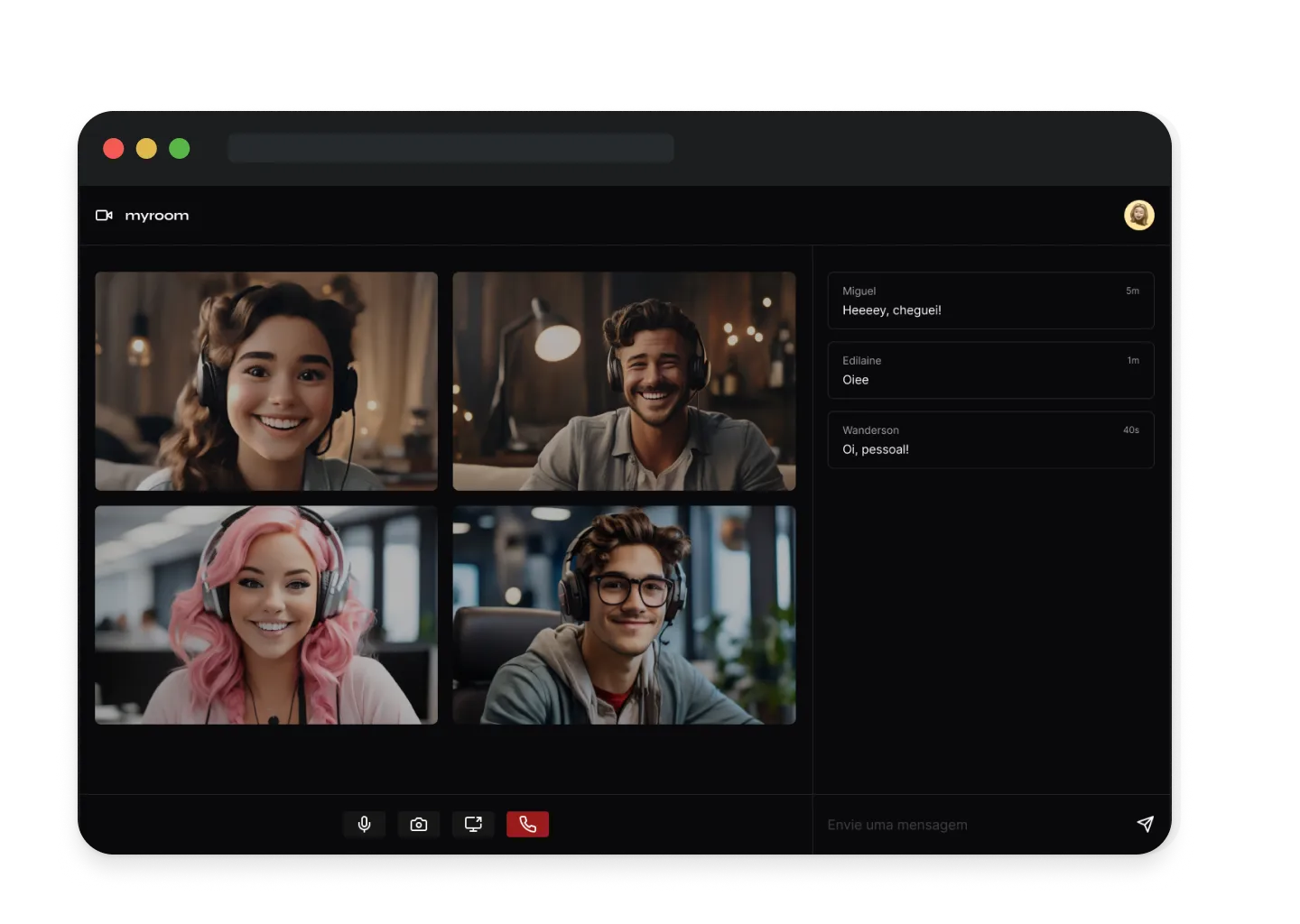This screenshot has height=924, width=1300.
Task: Select the video tile of the participant with glasses
Action: [x=624, y=614]
